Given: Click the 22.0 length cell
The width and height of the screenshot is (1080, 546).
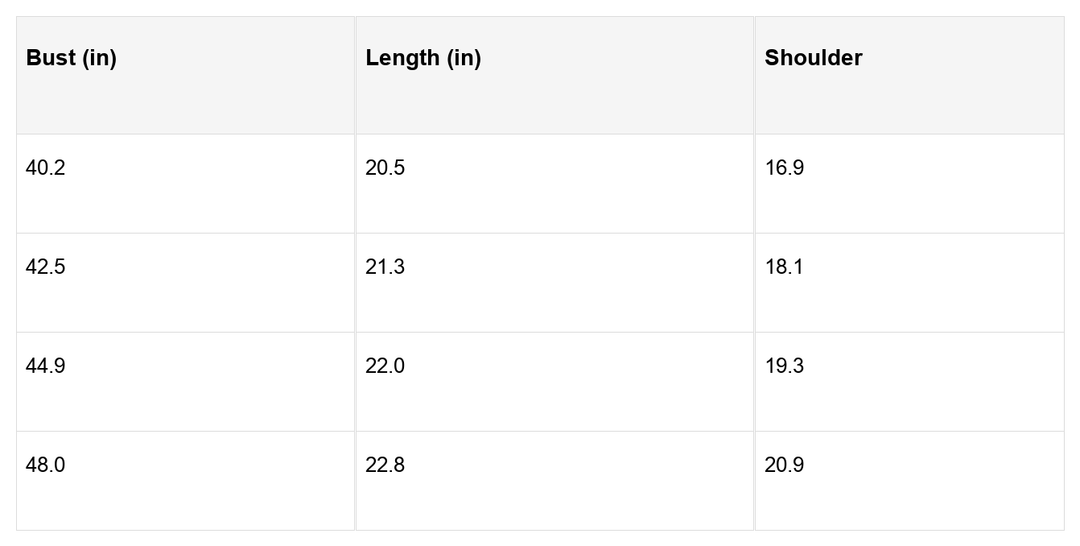Looking at the screenshot, I should 385,366.
